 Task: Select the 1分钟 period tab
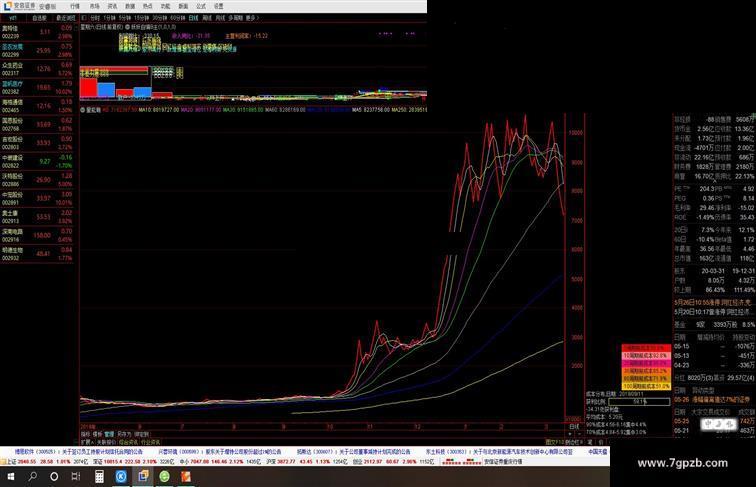109,18
